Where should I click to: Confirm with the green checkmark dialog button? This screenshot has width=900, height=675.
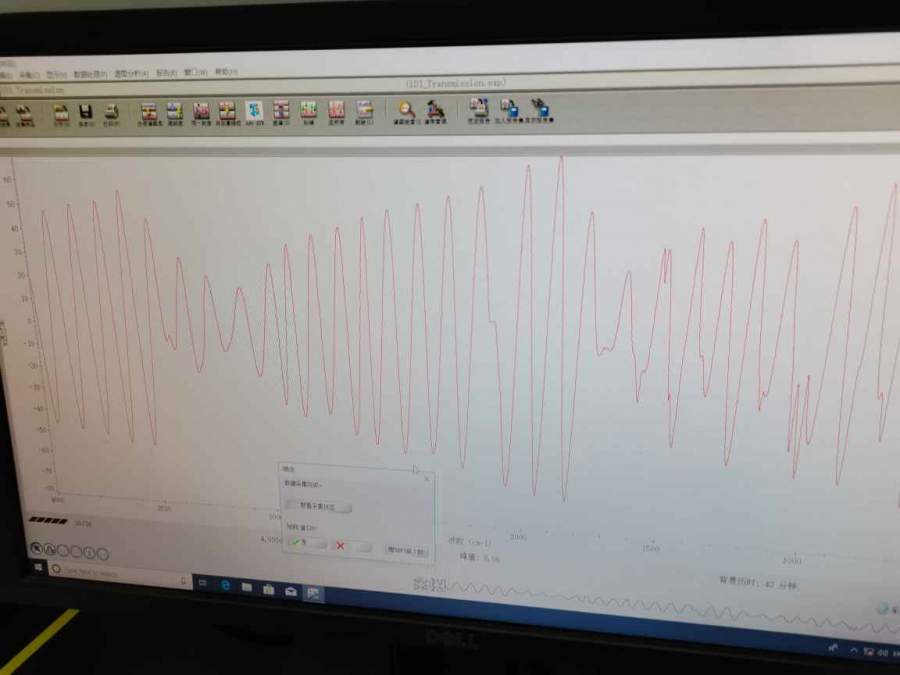pos(307,542)
